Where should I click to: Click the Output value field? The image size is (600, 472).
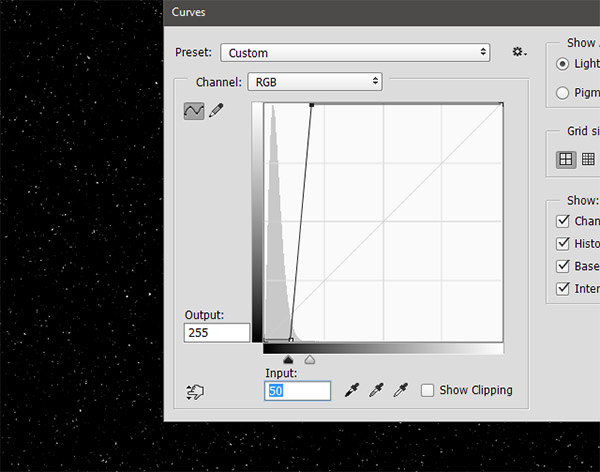(218, 333)
